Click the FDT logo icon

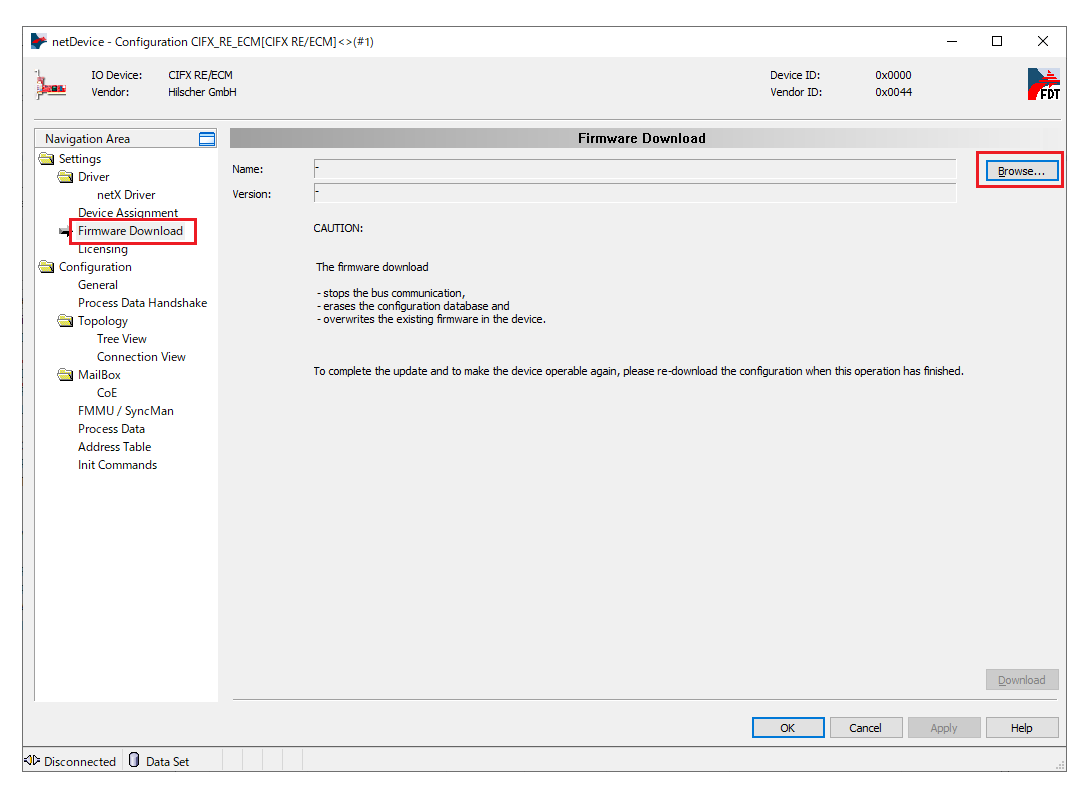coord(1043,84)
